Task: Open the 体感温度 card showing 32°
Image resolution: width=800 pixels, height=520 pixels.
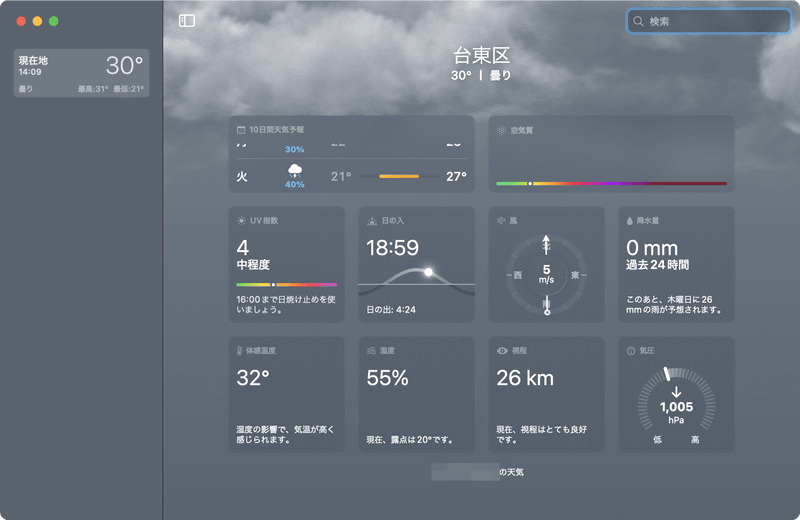Action: click(286, 394)
